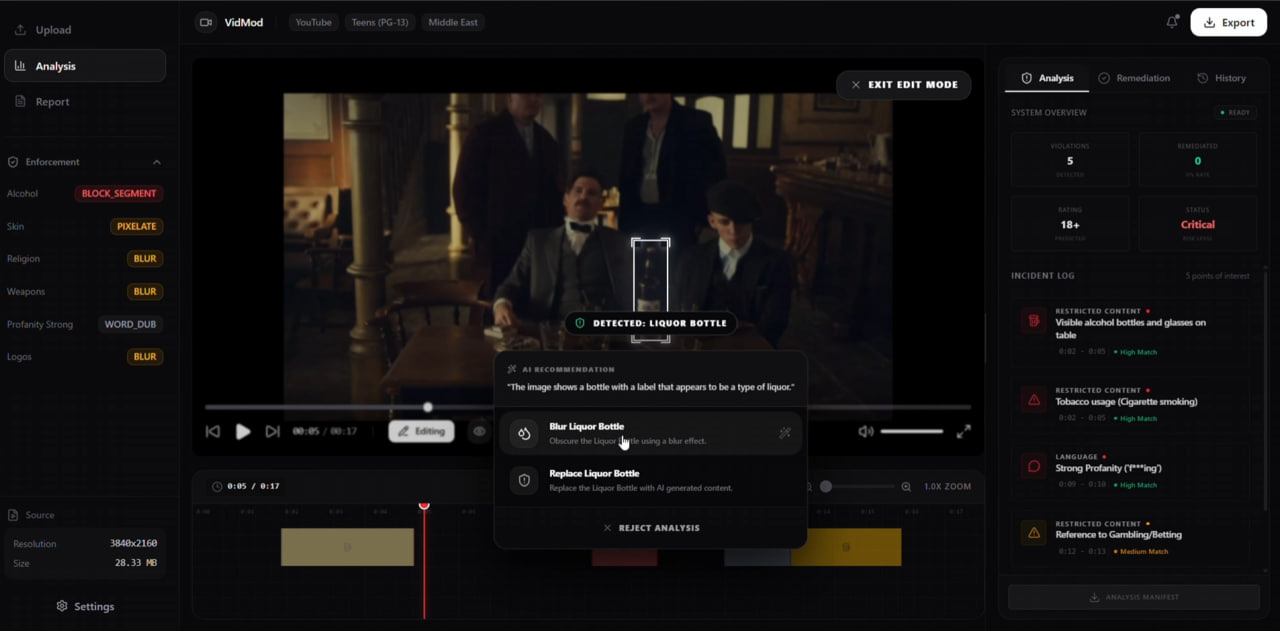
Task: Adjust the volume slider
Action: pos(912,431)
